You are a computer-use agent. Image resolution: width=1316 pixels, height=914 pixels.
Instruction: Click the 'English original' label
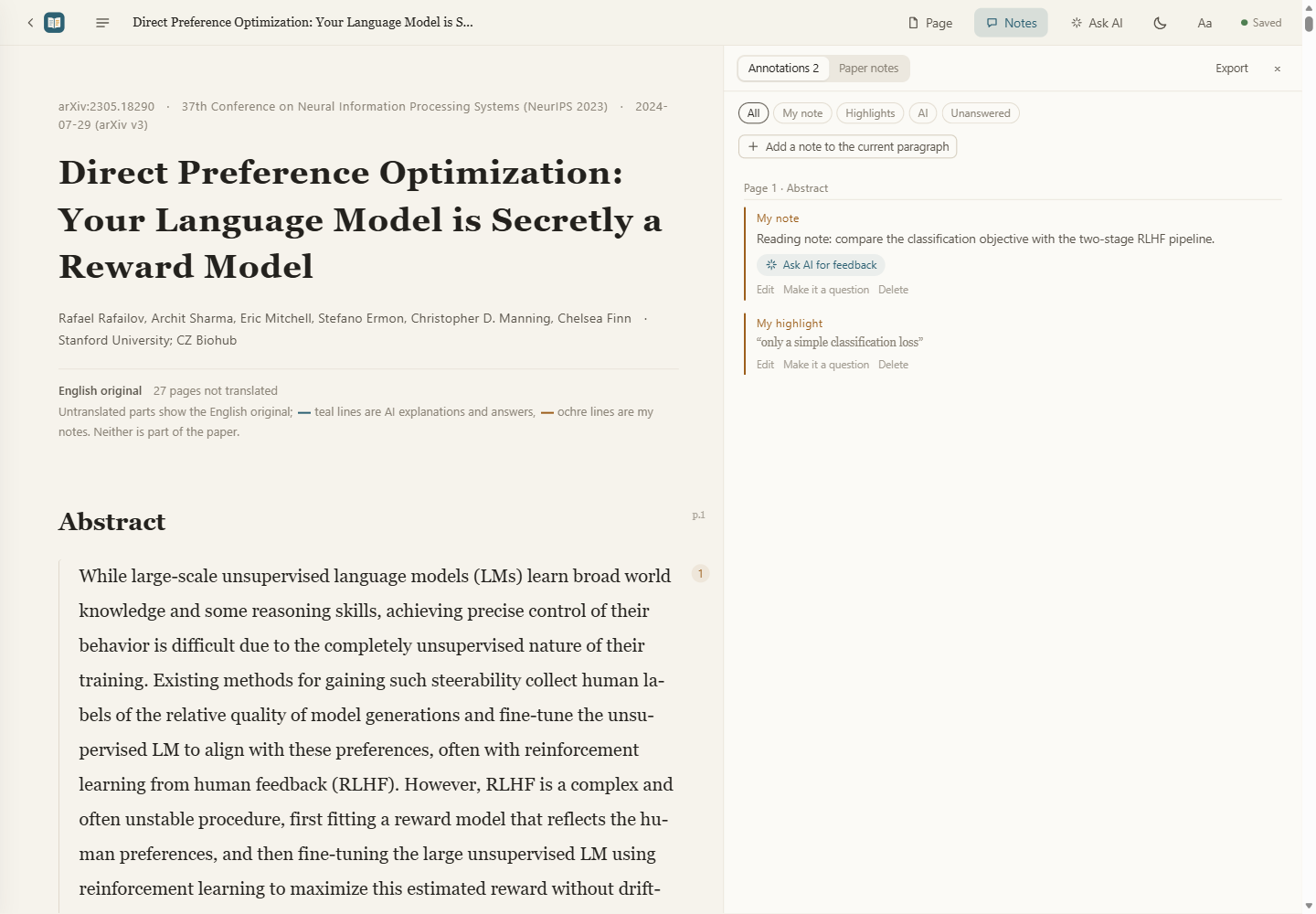[x=100, y=391]
